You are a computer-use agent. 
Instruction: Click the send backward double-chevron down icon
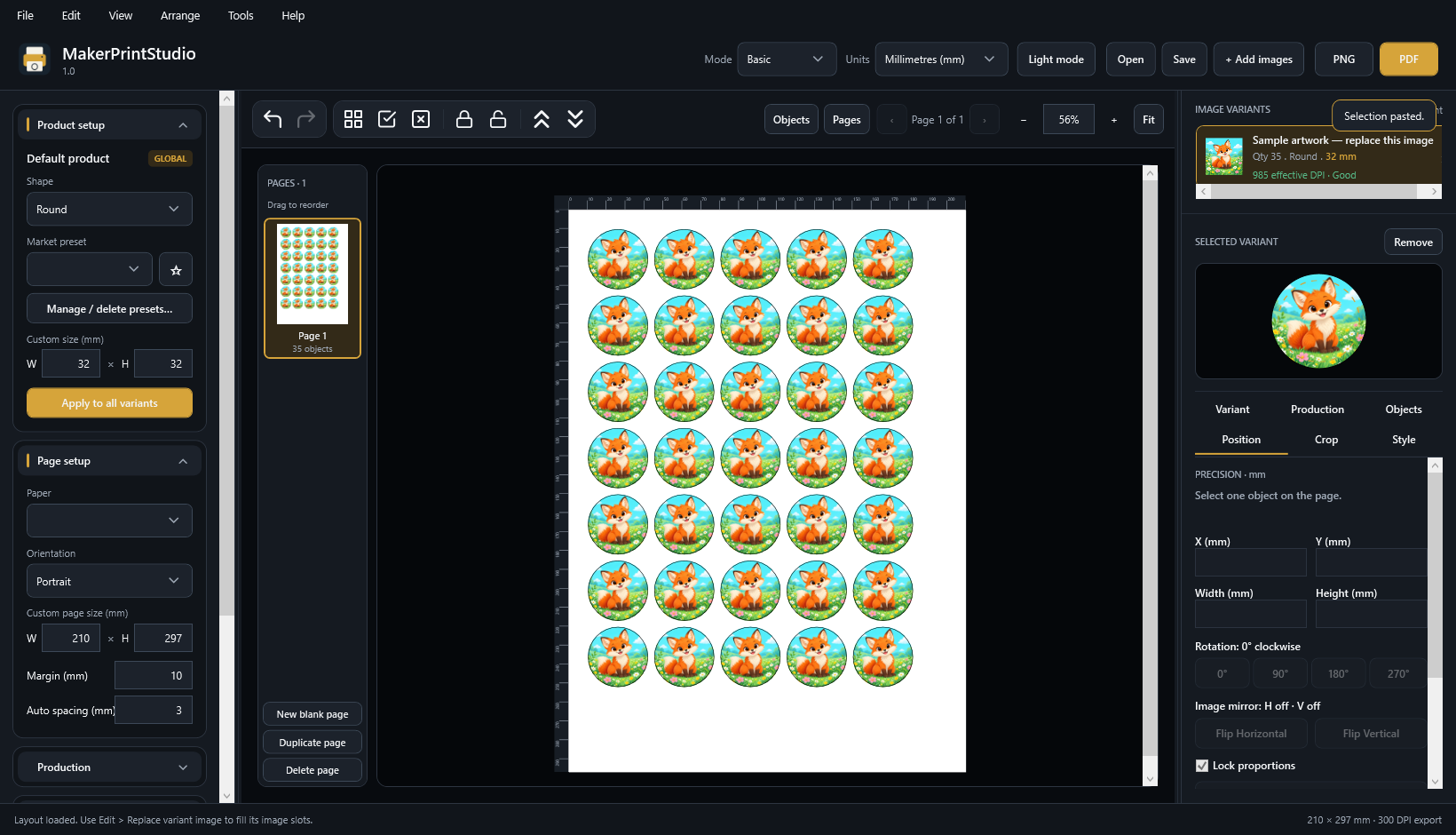pyautogui.click(x=575, y=119)
